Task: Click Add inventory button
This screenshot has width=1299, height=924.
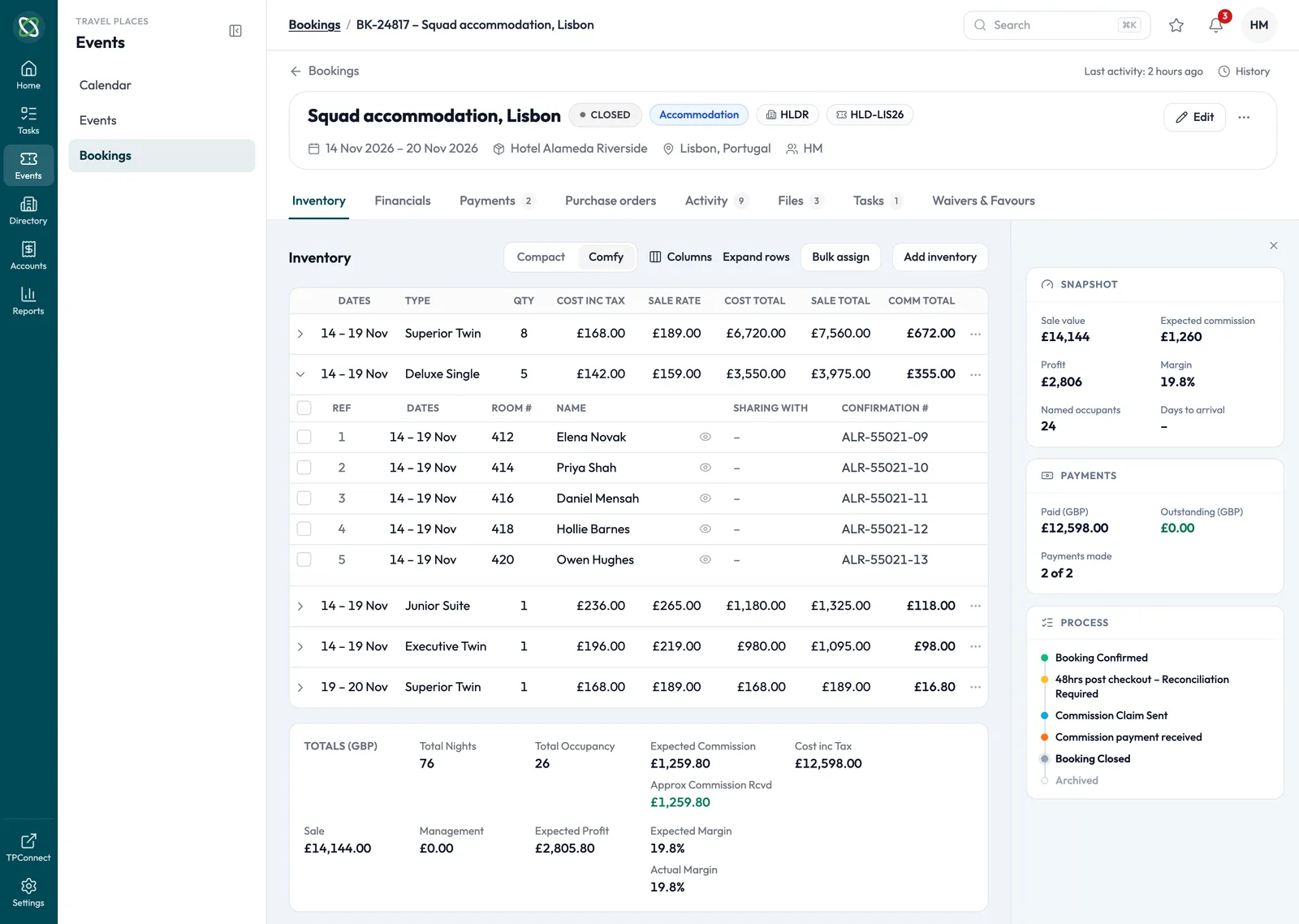Action: 940,257
